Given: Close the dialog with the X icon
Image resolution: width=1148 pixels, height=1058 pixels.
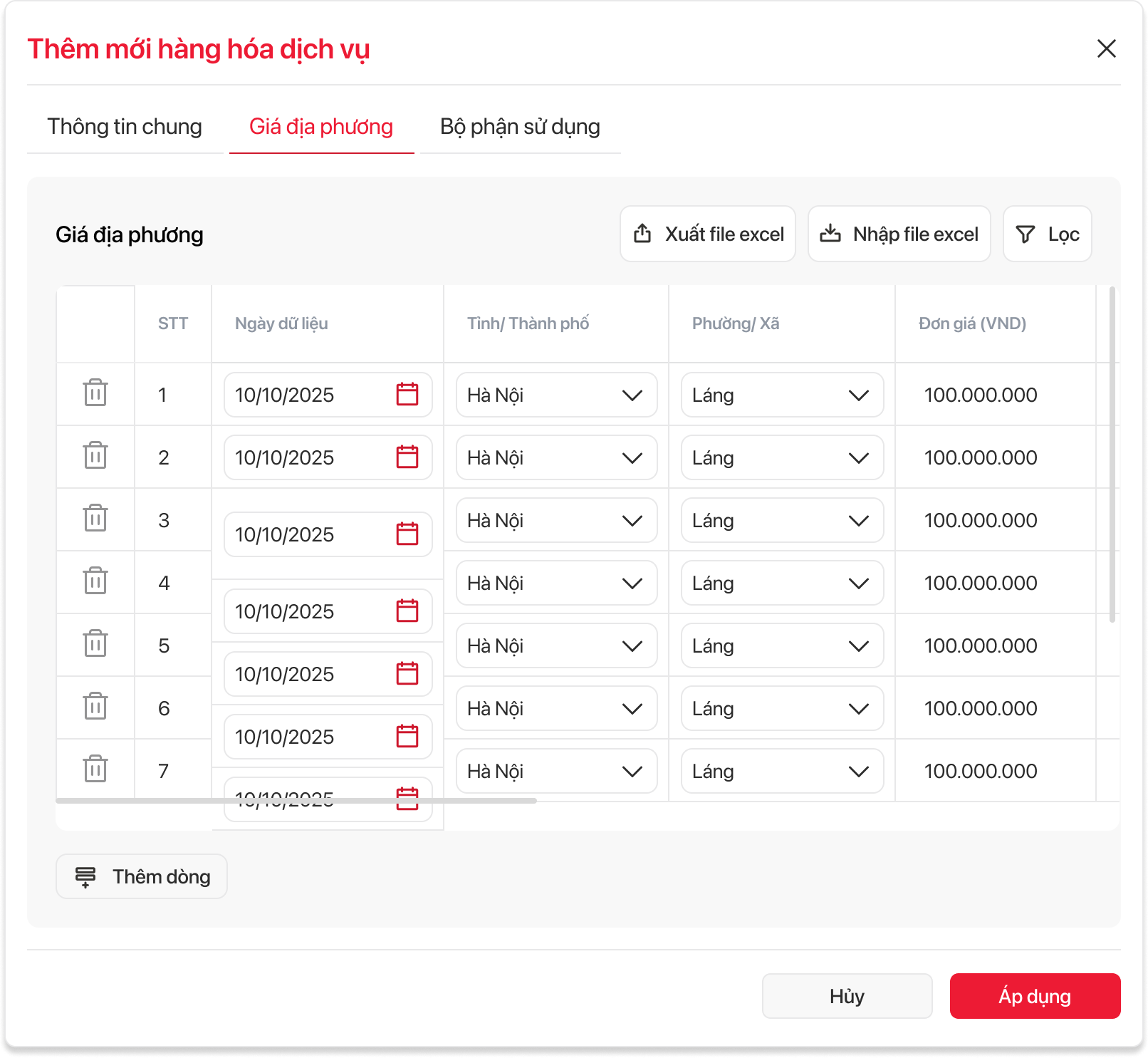Looking at the screenshot, I should (x=1106, y=48).
